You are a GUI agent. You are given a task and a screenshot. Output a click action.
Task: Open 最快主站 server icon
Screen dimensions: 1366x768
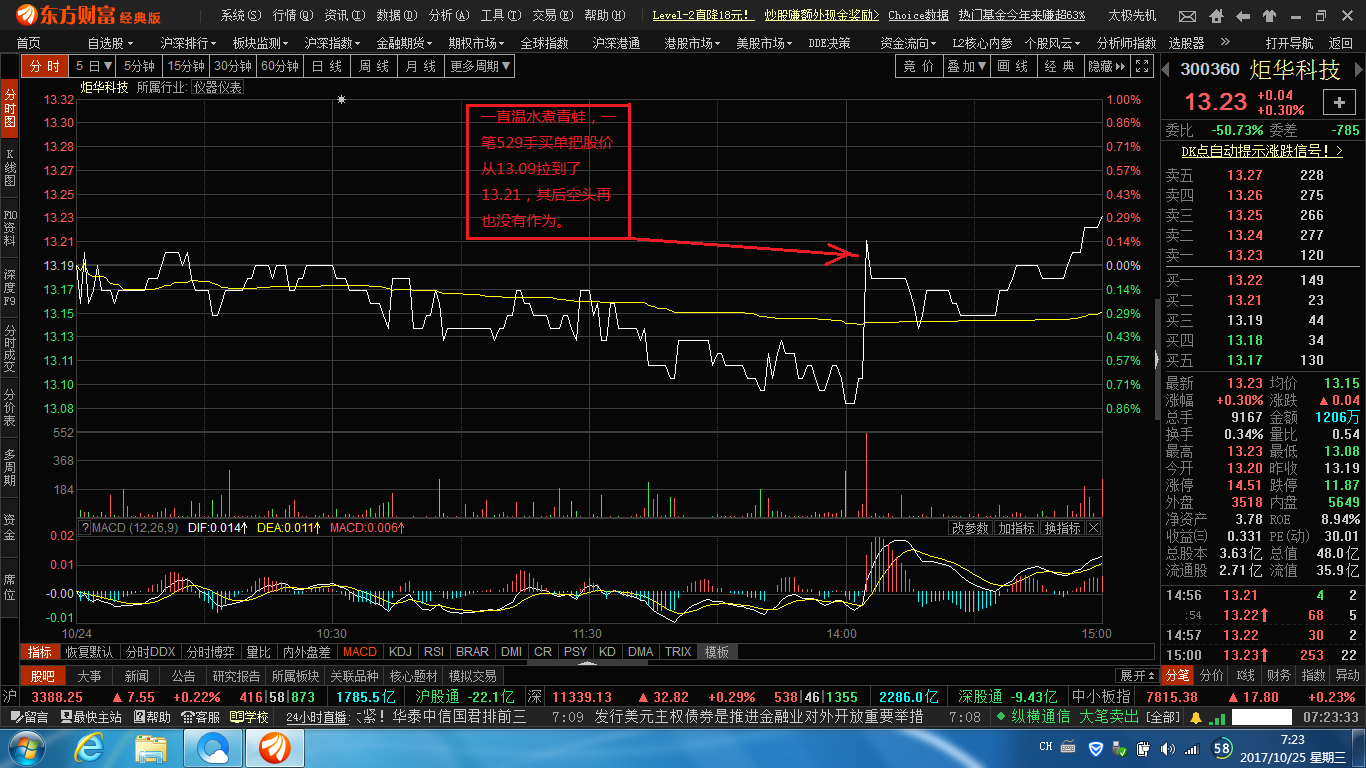coord(91,717)
